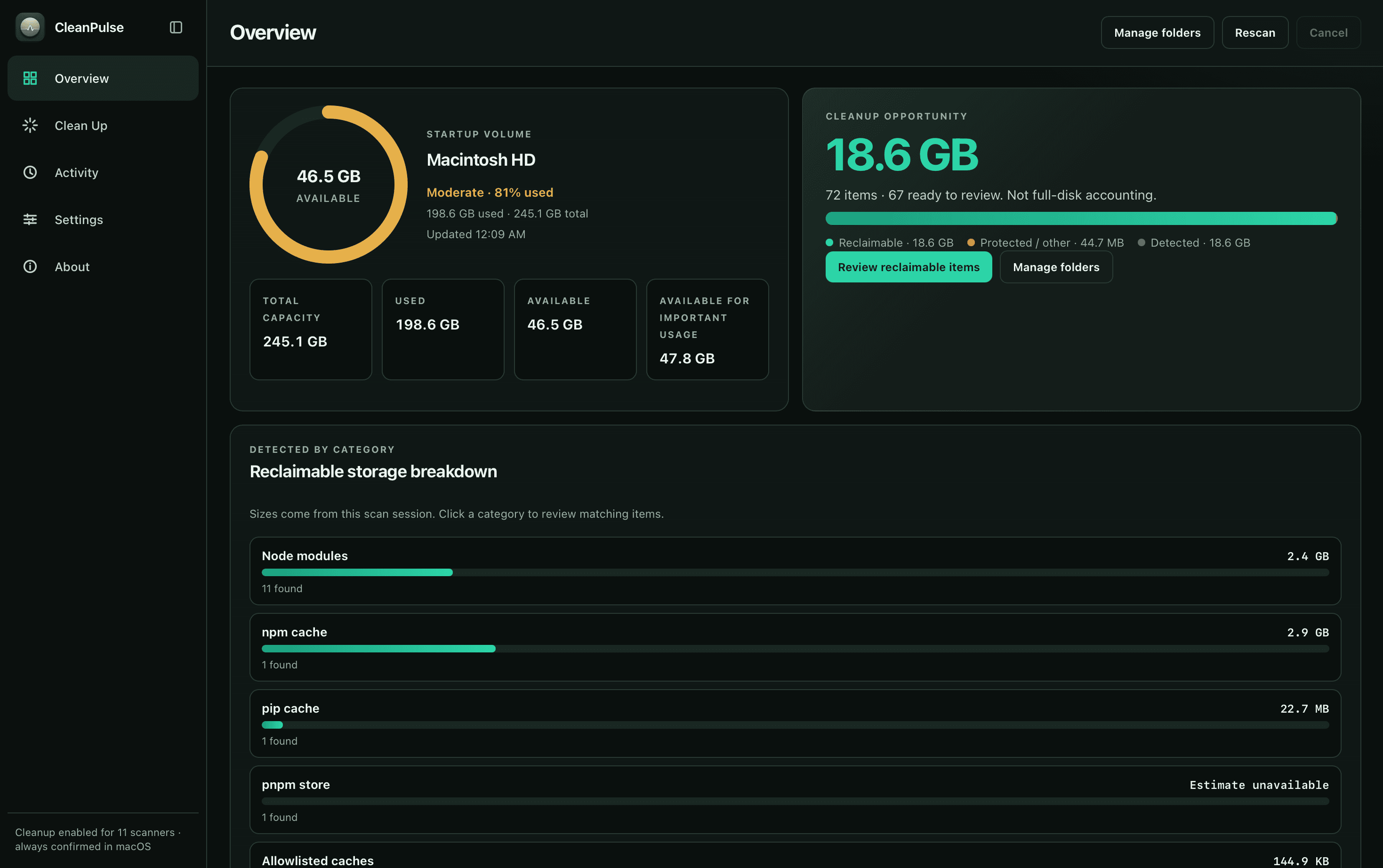Viewport: 1383px width, 868px height.
Task: Click the About info icon
Action: (30, 266)
